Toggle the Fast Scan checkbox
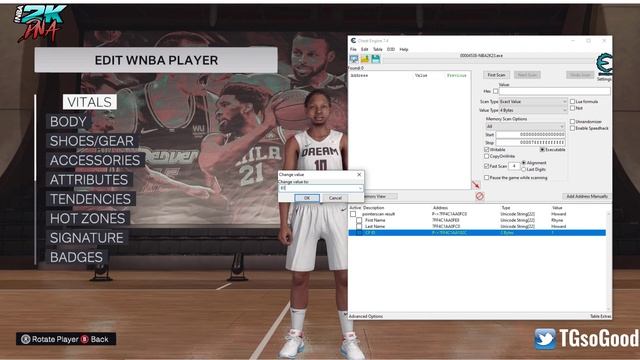Screen dimensions: 640x360 [x=487, y=166]
